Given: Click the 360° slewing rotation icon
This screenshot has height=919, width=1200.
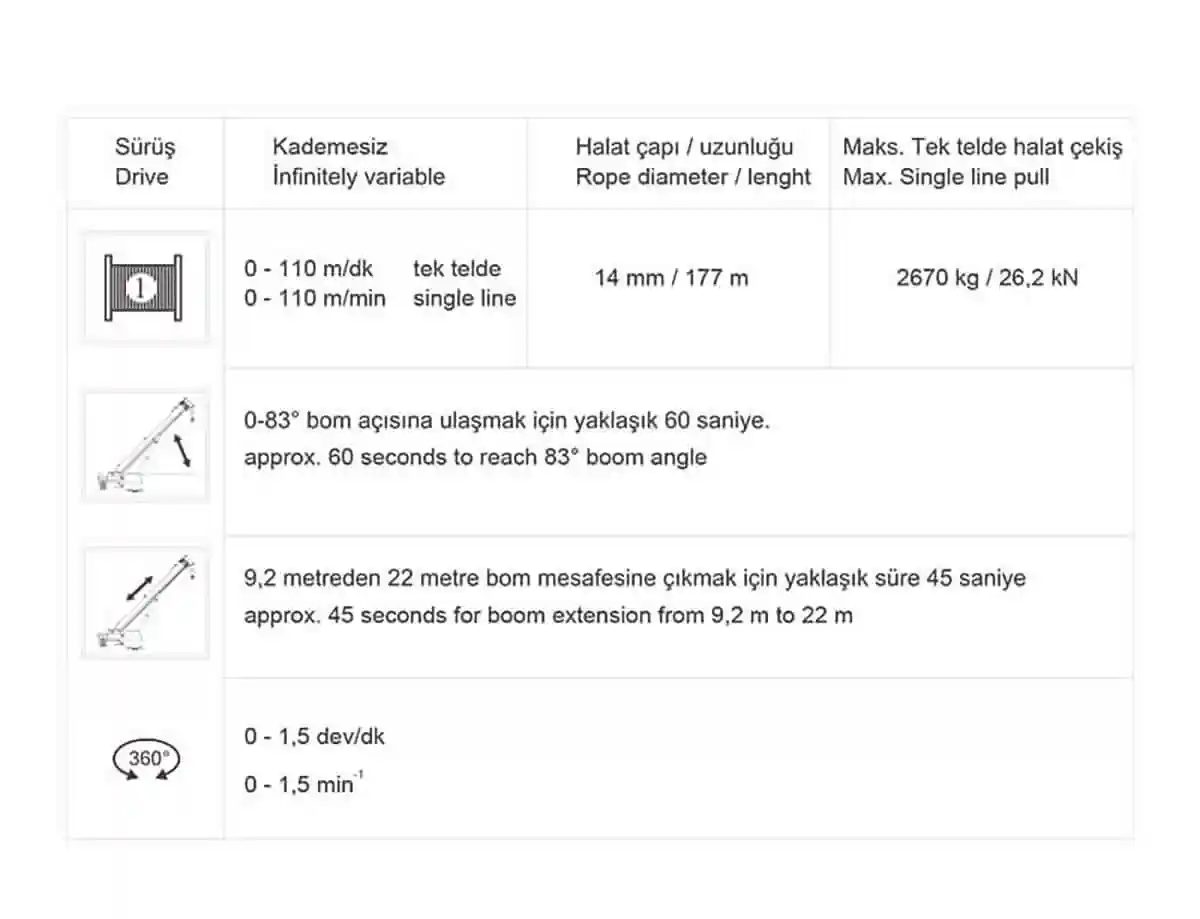Looking at the screenshot, I should [146, 759].
